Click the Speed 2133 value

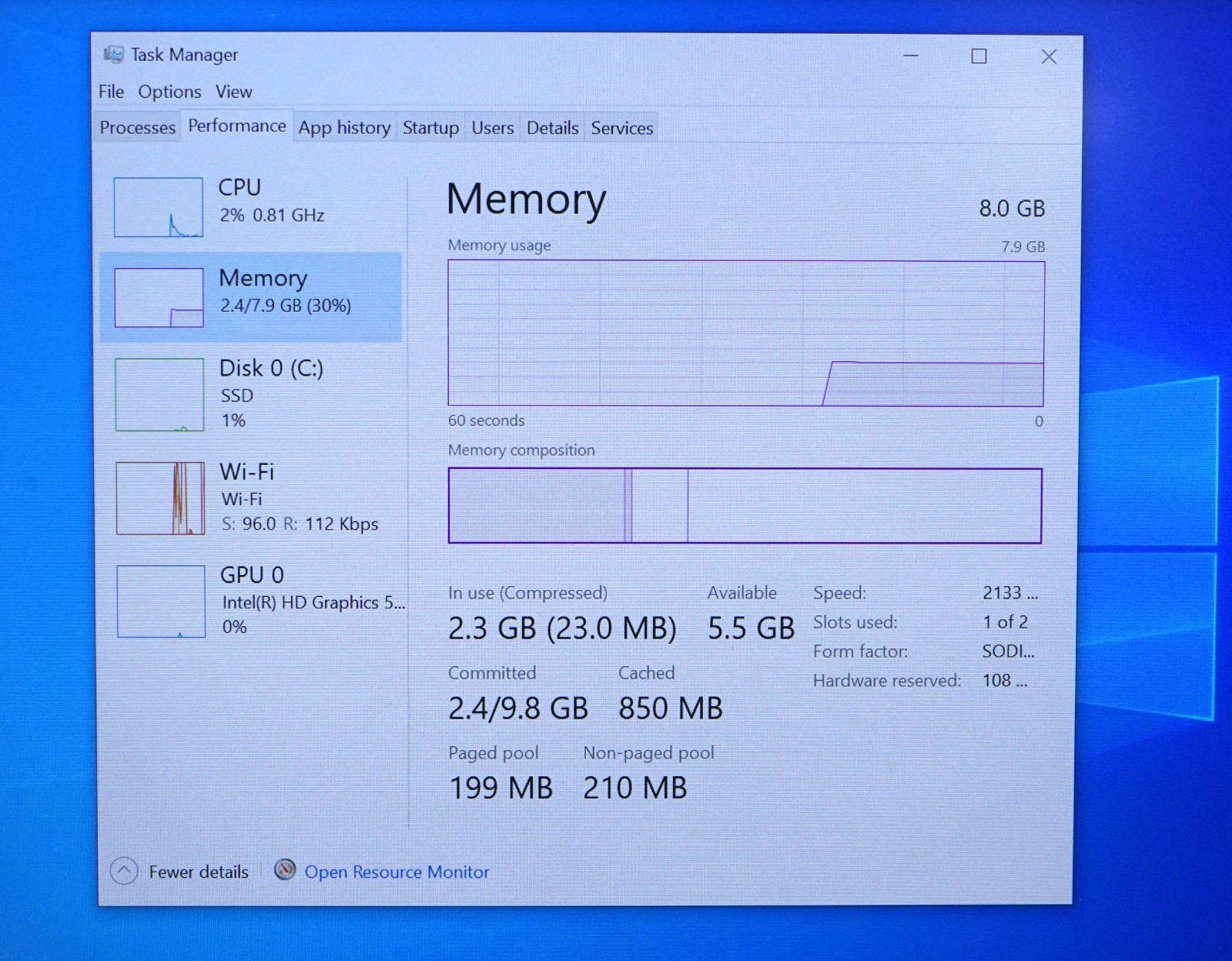[x=1010, y=593]
